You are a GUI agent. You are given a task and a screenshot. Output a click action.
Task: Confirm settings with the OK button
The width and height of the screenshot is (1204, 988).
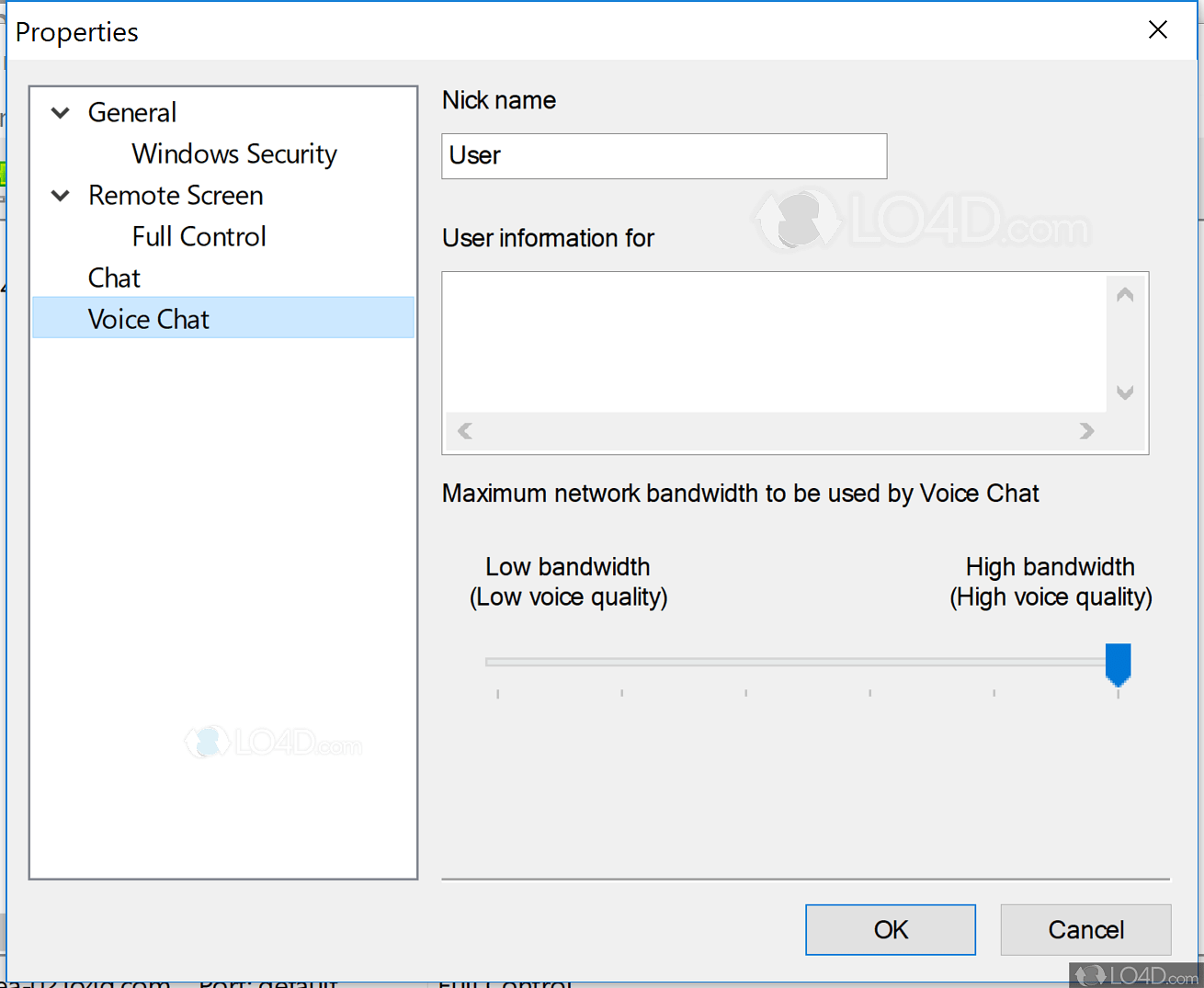pyautogui.click(x=891, y=930)
